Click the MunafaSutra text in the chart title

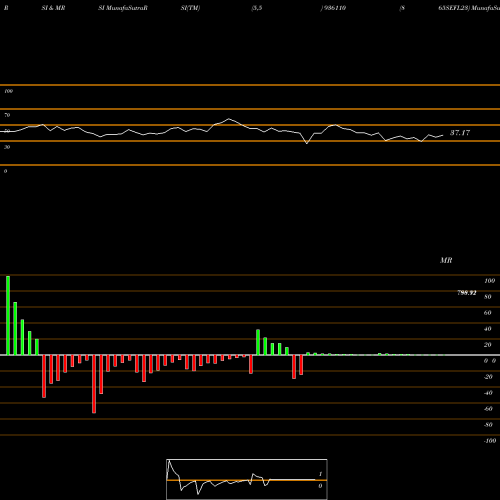coord(126,8)
